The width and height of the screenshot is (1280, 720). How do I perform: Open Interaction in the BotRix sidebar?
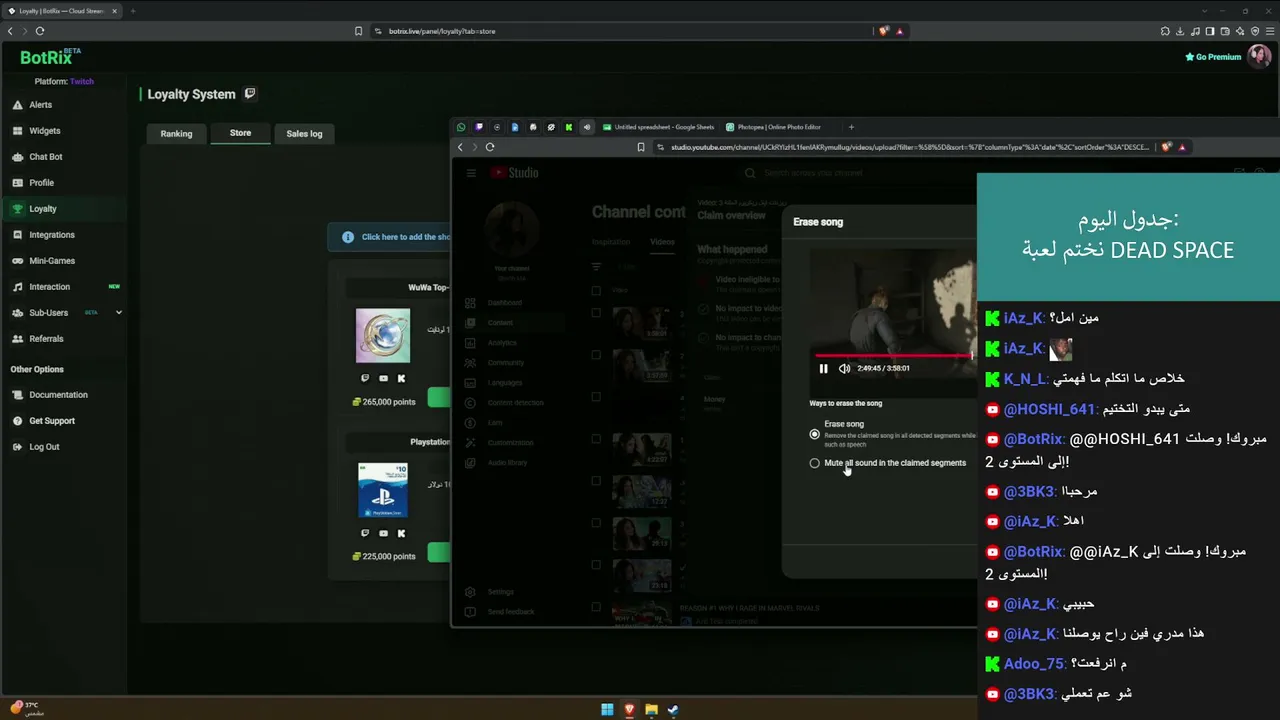pos(49,287)
